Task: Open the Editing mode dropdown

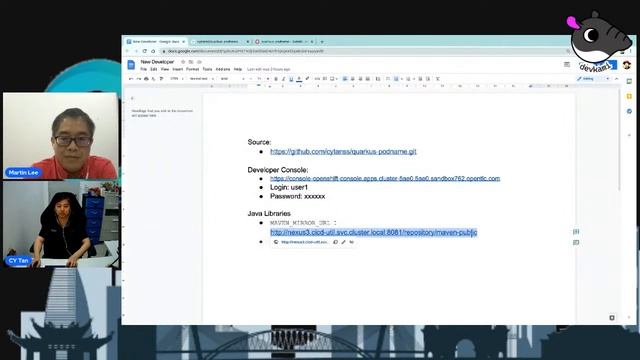Action: click(x=594, y=78)
